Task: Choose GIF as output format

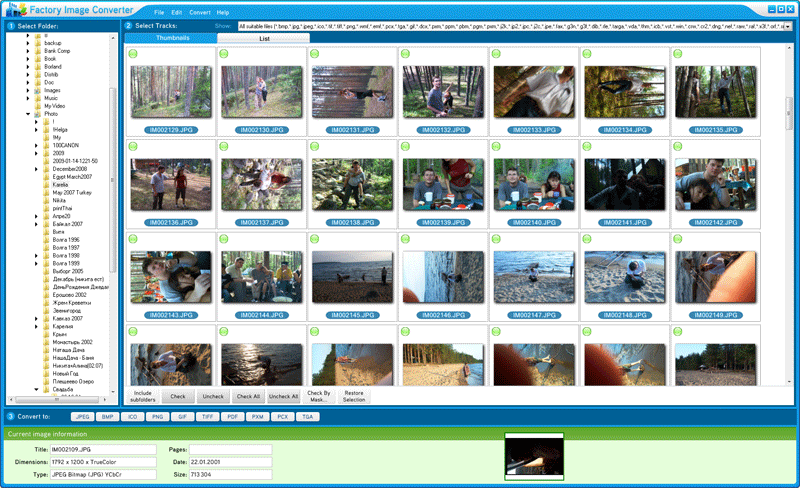Action: pos(183,417)
